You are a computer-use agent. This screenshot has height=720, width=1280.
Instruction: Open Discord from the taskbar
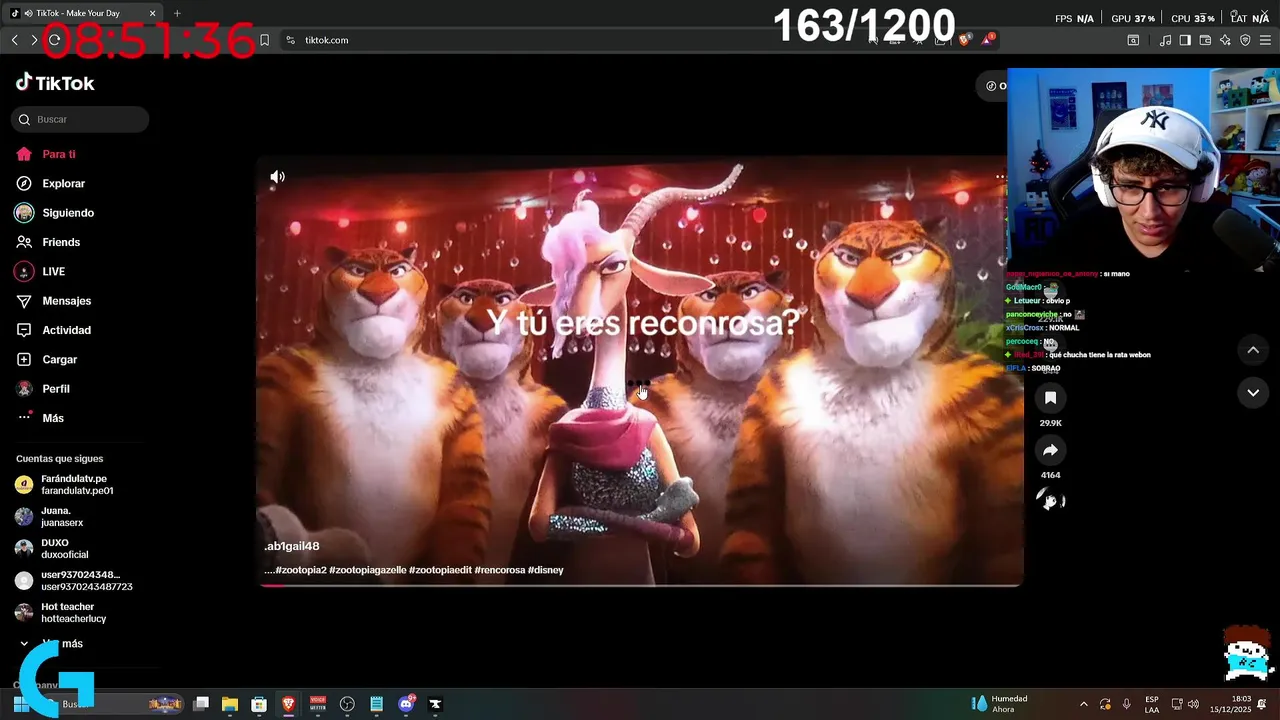406,704
